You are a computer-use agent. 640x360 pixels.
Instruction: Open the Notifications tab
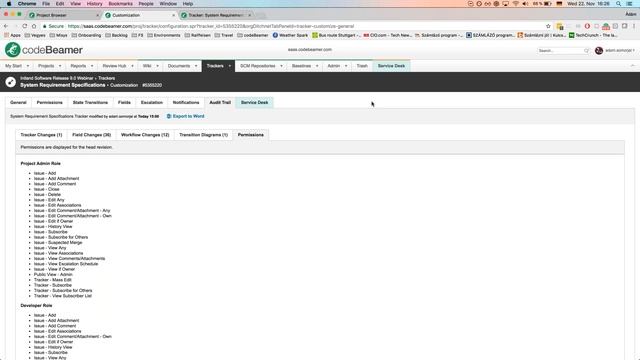pos(186,102)
